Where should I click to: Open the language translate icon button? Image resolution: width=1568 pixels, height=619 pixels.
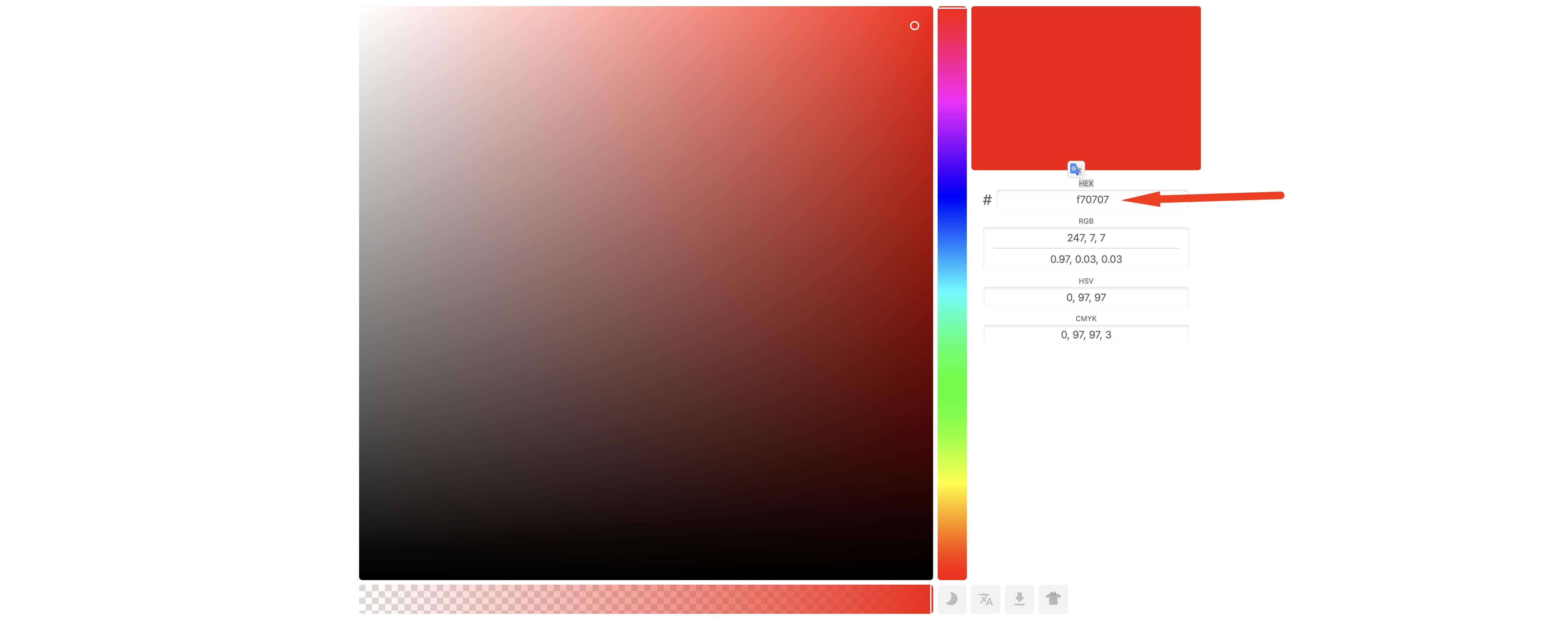986,599
